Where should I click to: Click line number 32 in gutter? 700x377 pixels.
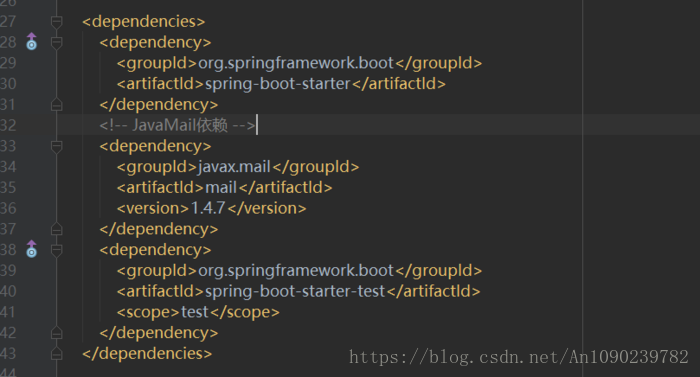(x=8, y=125)
